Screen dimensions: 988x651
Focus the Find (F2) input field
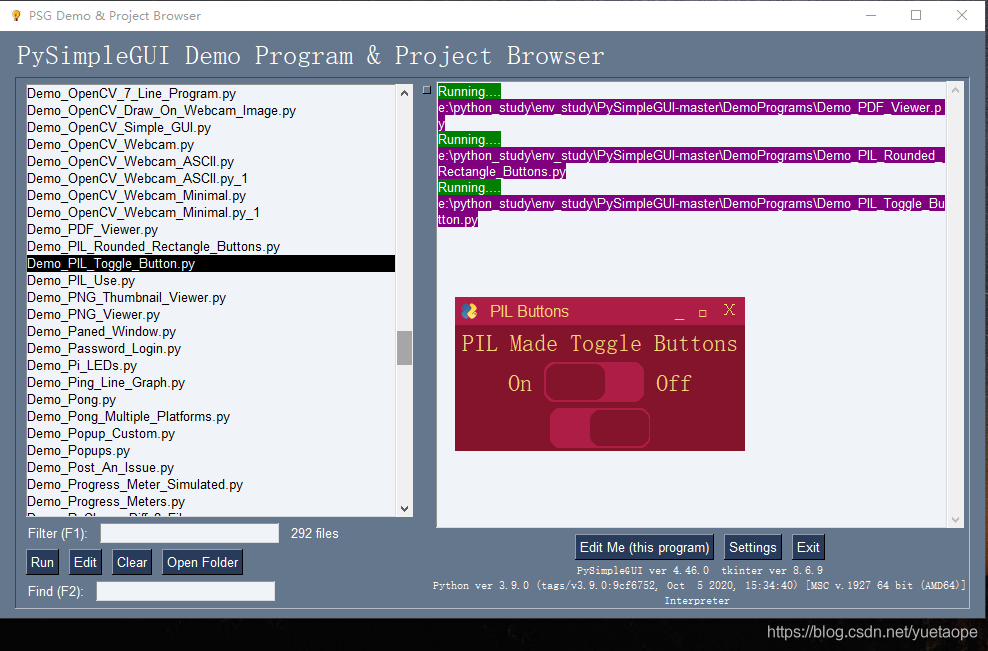(x=185, y=591)
